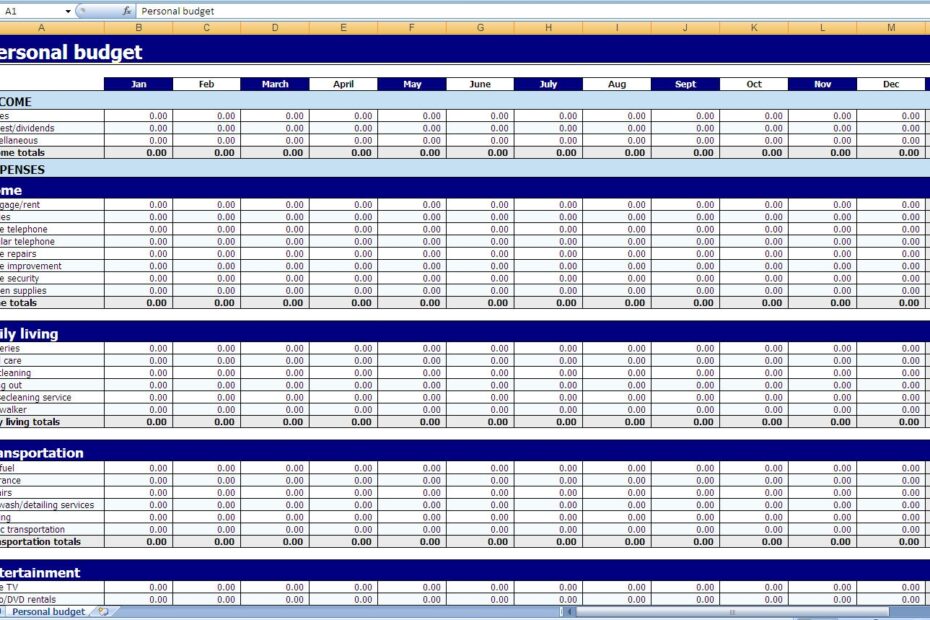
Task: Click the right arrow of the horizontal scrollbar
Action: (x=924, y=611)
